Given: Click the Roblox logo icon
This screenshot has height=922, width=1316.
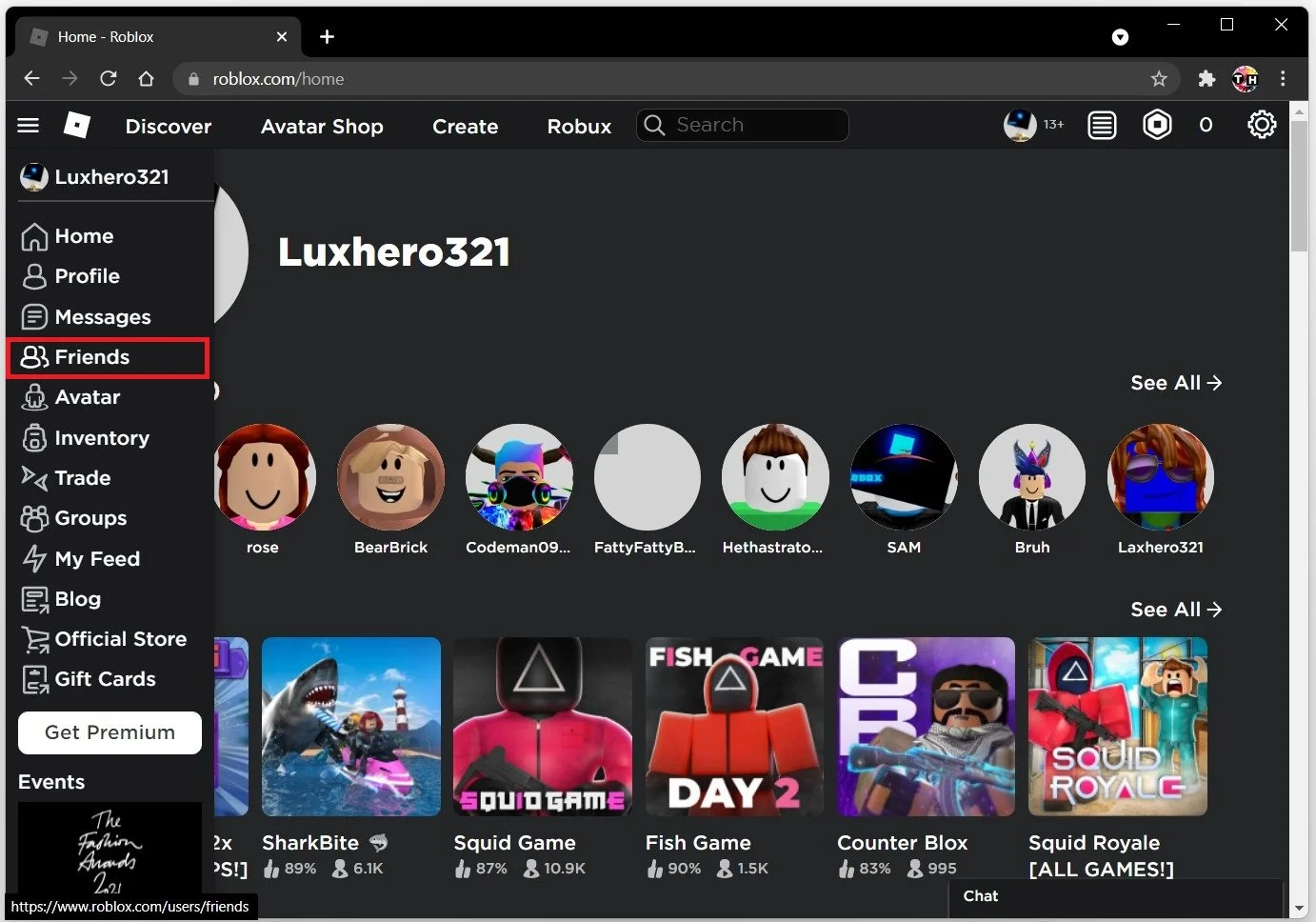Looking at the screenshot, I should [x=76, y=125].
